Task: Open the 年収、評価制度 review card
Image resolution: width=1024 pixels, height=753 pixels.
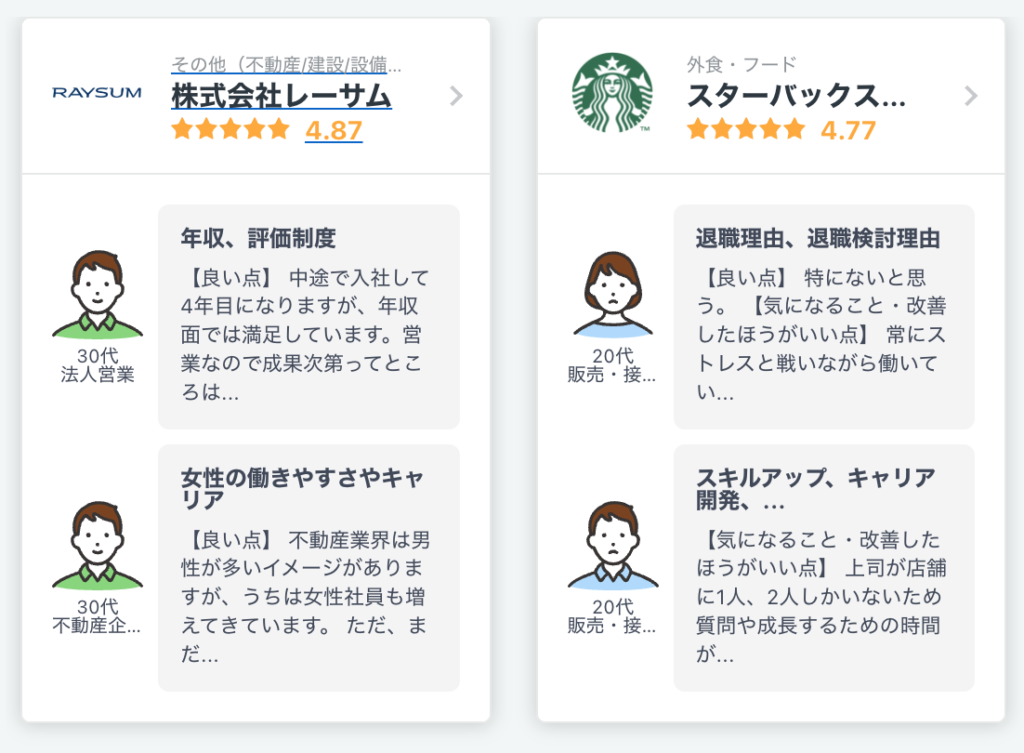Action: [309, 317]
